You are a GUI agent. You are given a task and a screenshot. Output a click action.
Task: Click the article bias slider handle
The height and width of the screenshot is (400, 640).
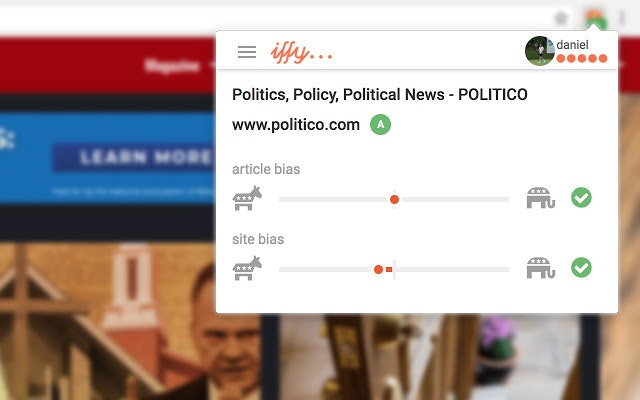tap(394, 200)
